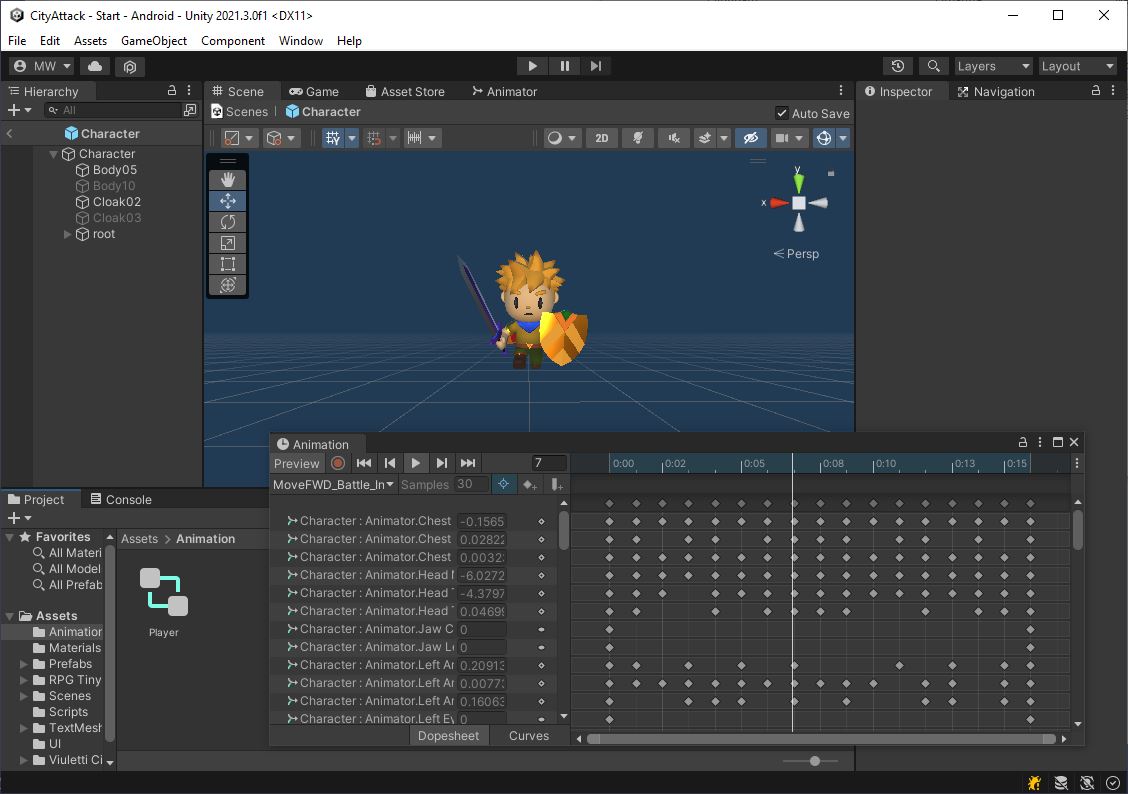Open the Layout dropdown

click(1077, 65)
